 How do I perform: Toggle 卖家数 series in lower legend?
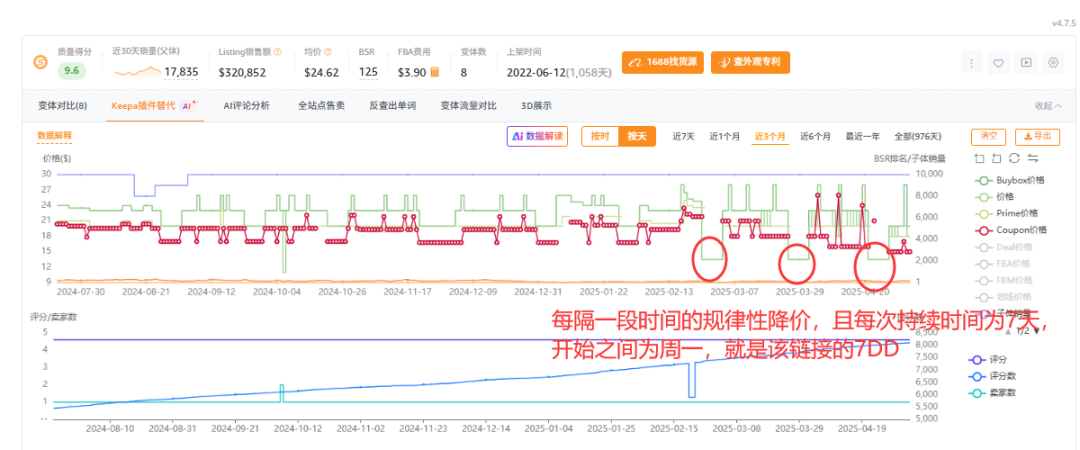[991, 393]
